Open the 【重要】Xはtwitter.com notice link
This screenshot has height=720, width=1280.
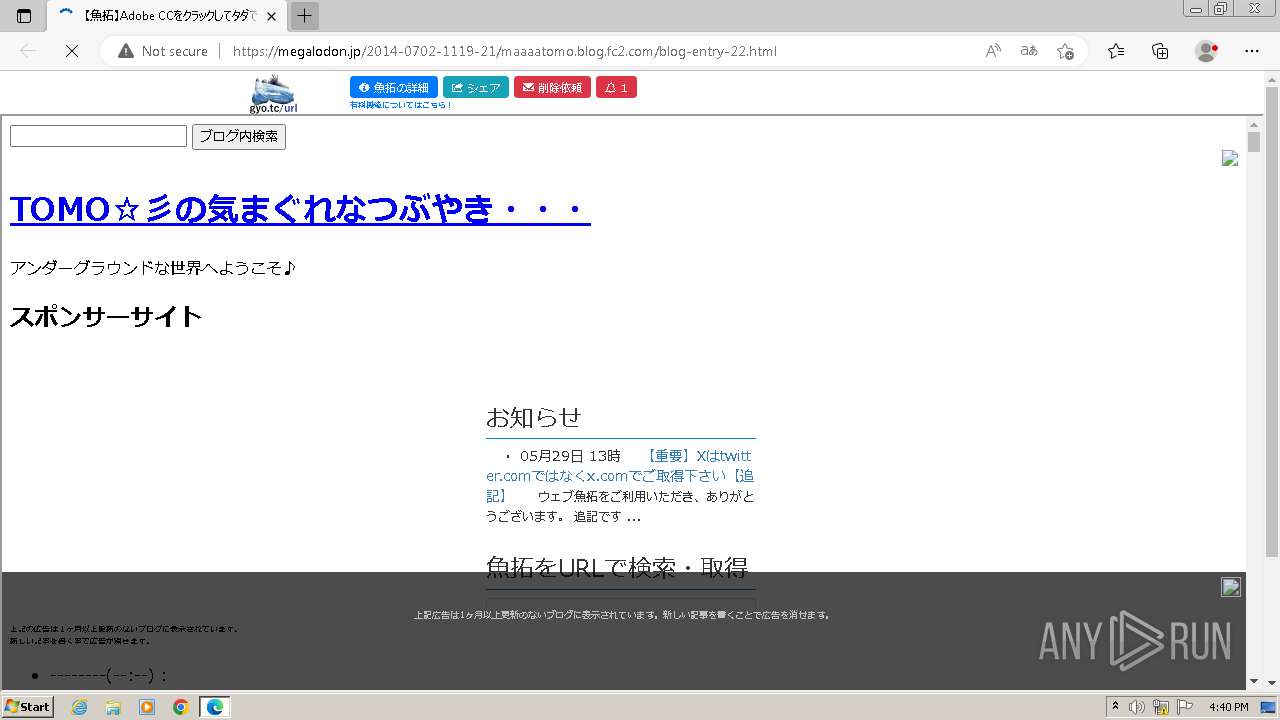point(619,475)
